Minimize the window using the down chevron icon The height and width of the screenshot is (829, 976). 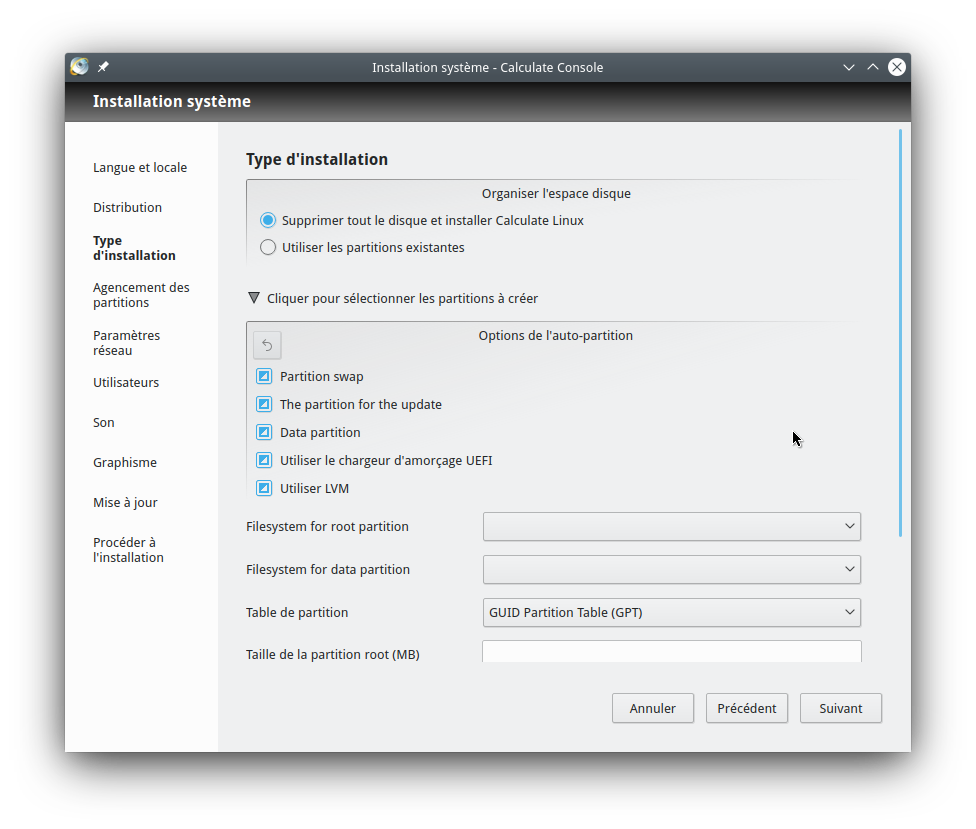(x=849, y=67)
